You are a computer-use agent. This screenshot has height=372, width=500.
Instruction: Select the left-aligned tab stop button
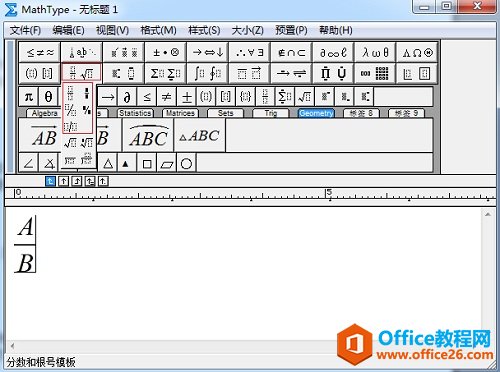point(50,181)
